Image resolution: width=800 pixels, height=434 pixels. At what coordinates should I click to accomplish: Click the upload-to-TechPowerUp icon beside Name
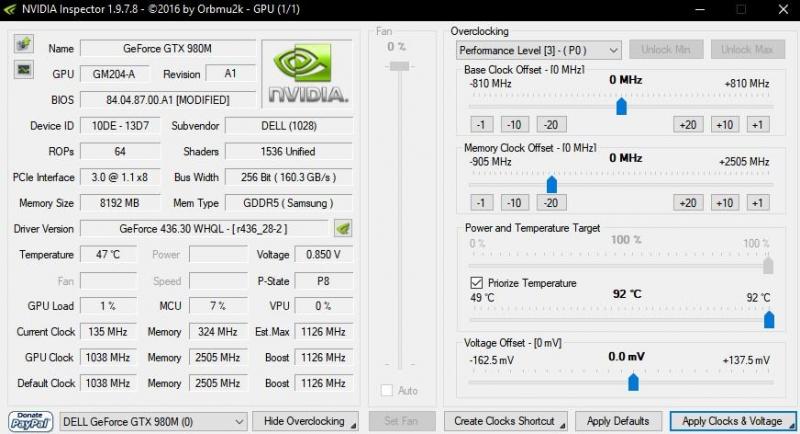tap(23, 44)
